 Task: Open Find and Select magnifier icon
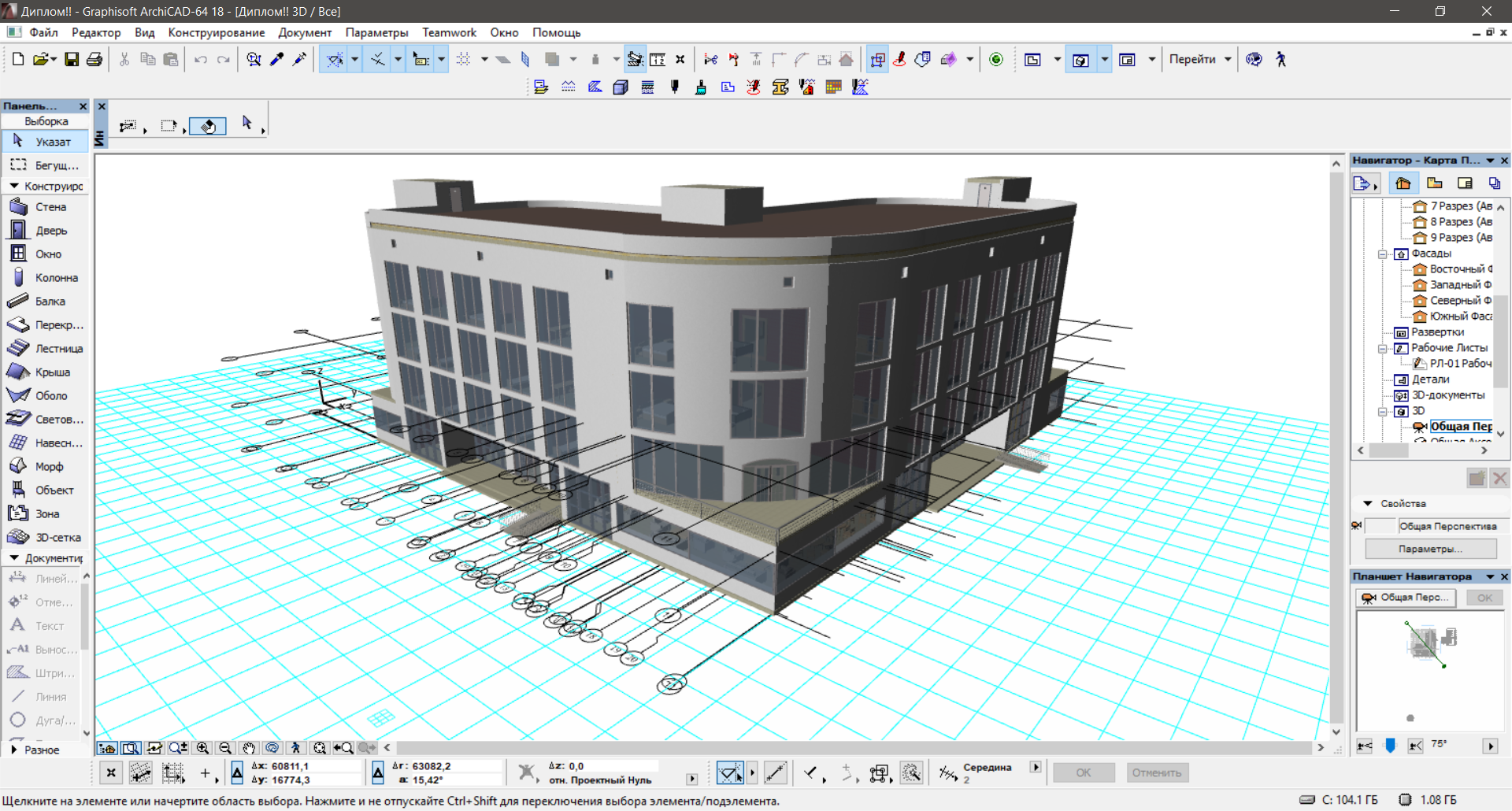pyautogui.click(x=254, y=59)
